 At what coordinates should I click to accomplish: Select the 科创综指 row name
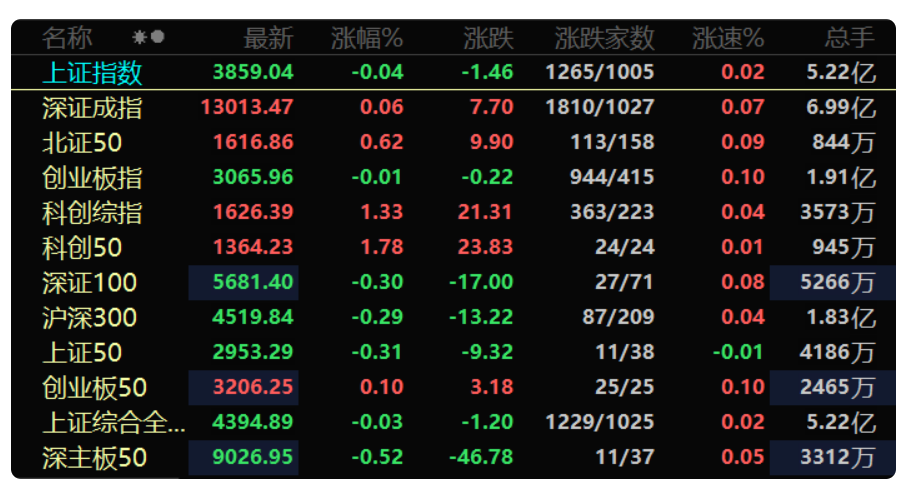tap(92, 213)
